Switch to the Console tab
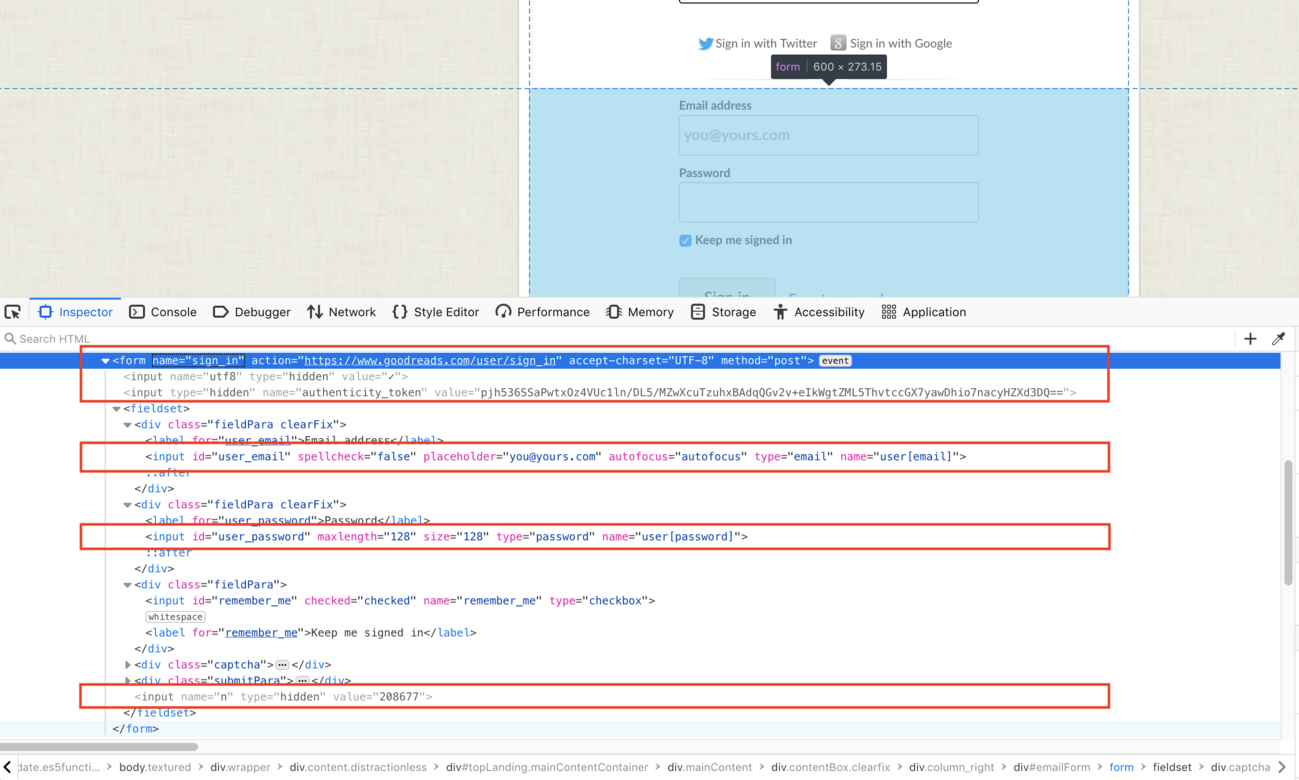This screenshot has height=780, width=1299. pos(163,312)
